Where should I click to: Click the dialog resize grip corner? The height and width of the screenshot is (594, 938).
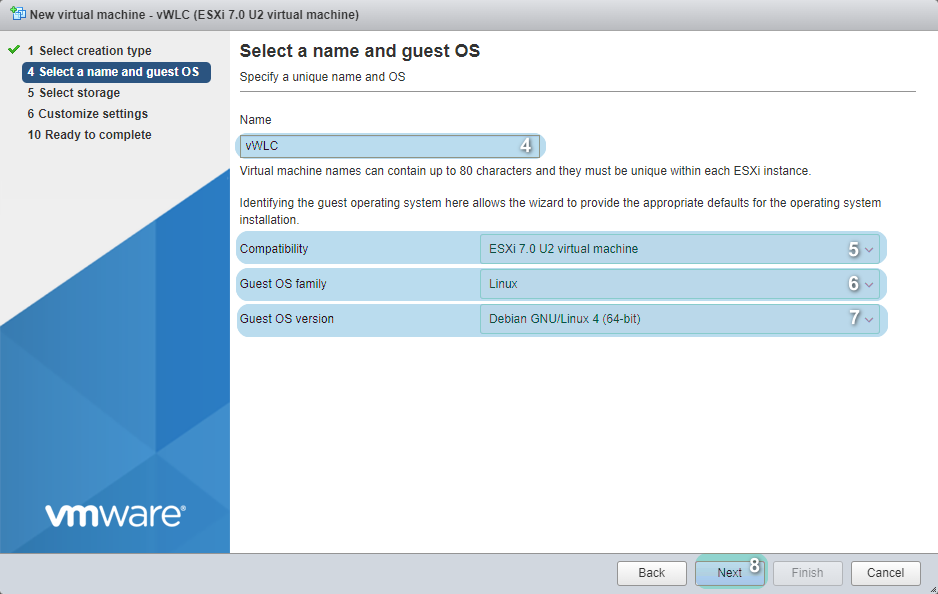pyautogui.click(x=933, y=589)
